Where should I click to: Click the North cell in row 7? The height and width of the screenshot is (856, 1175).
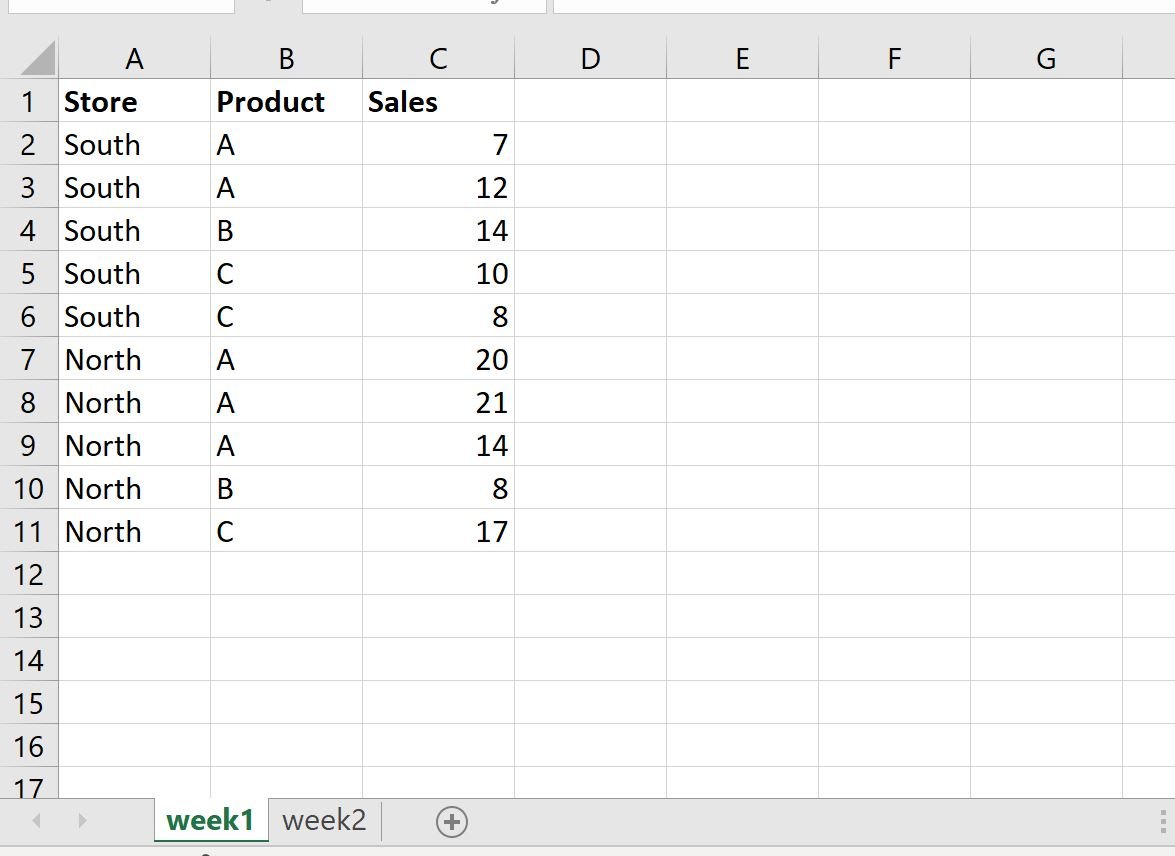click(x=135, y=360)
